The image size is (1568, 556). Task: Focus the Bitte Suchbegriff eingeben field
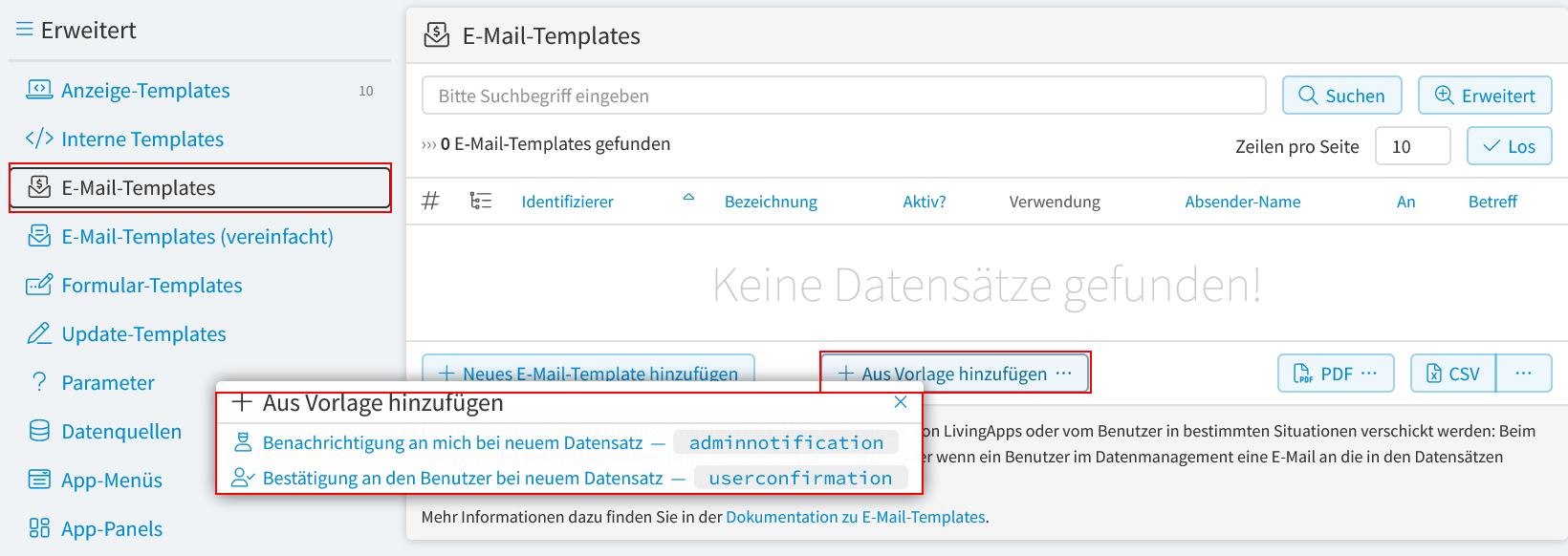(x=844, y=96)
